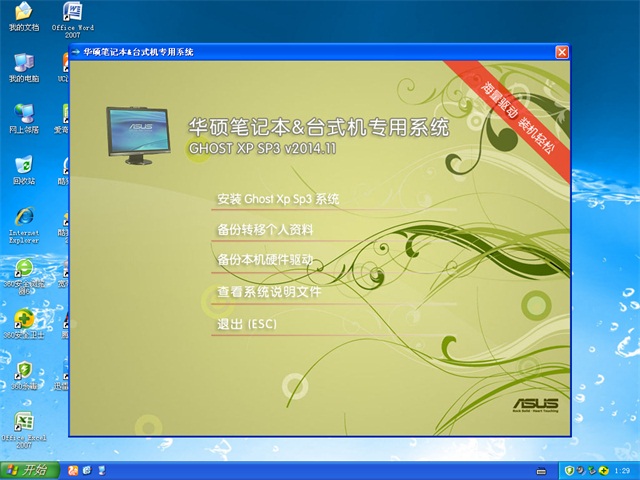Click 退出 (ESC) to exit installer
The image size is (640, 480).
point(247,324)
